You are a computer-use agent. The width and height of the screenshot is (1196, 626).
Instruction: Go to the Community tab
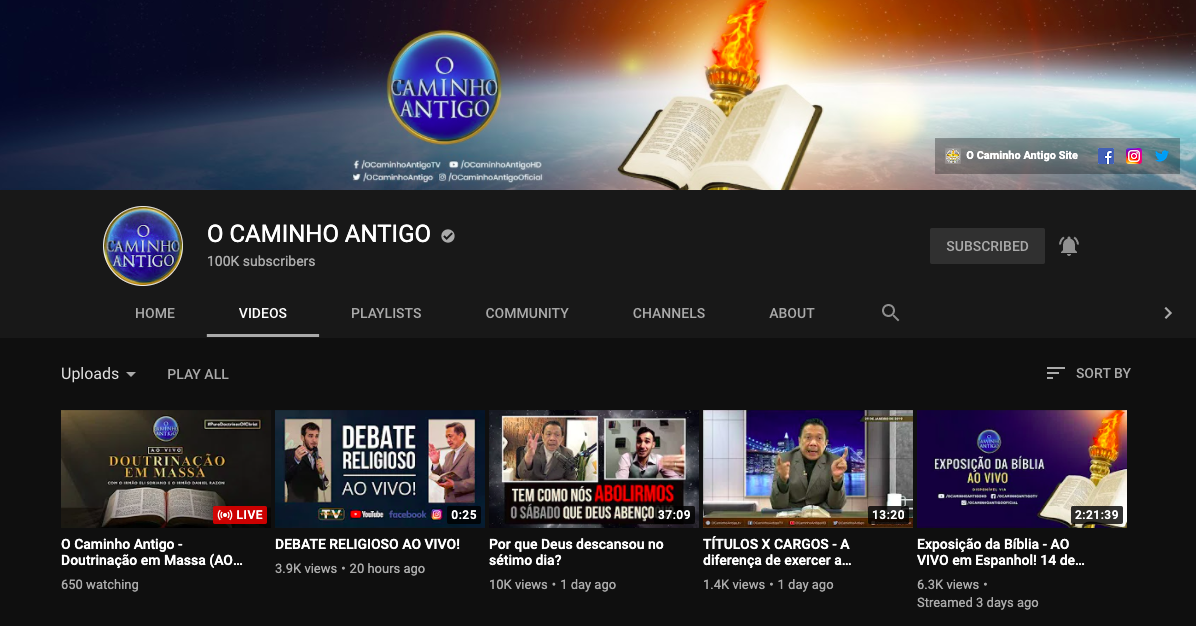coord(527,313)
